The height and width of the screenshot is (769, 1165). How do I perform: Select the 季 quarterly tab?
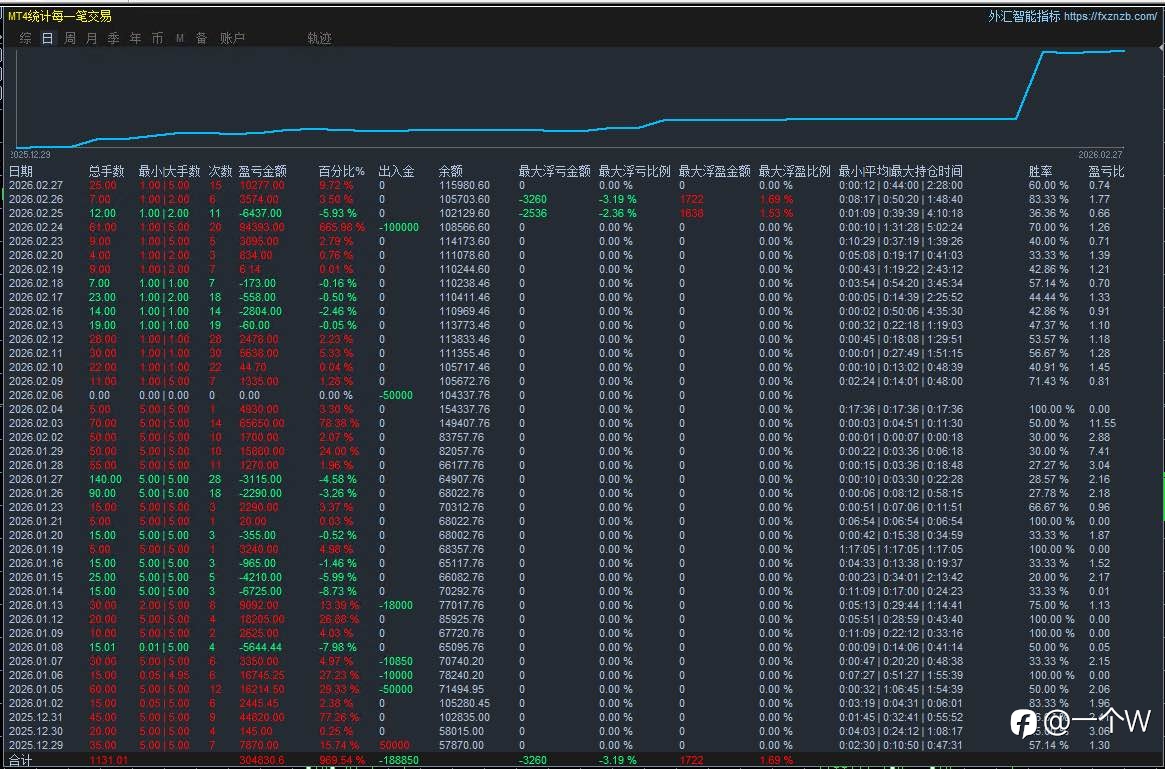114,38
